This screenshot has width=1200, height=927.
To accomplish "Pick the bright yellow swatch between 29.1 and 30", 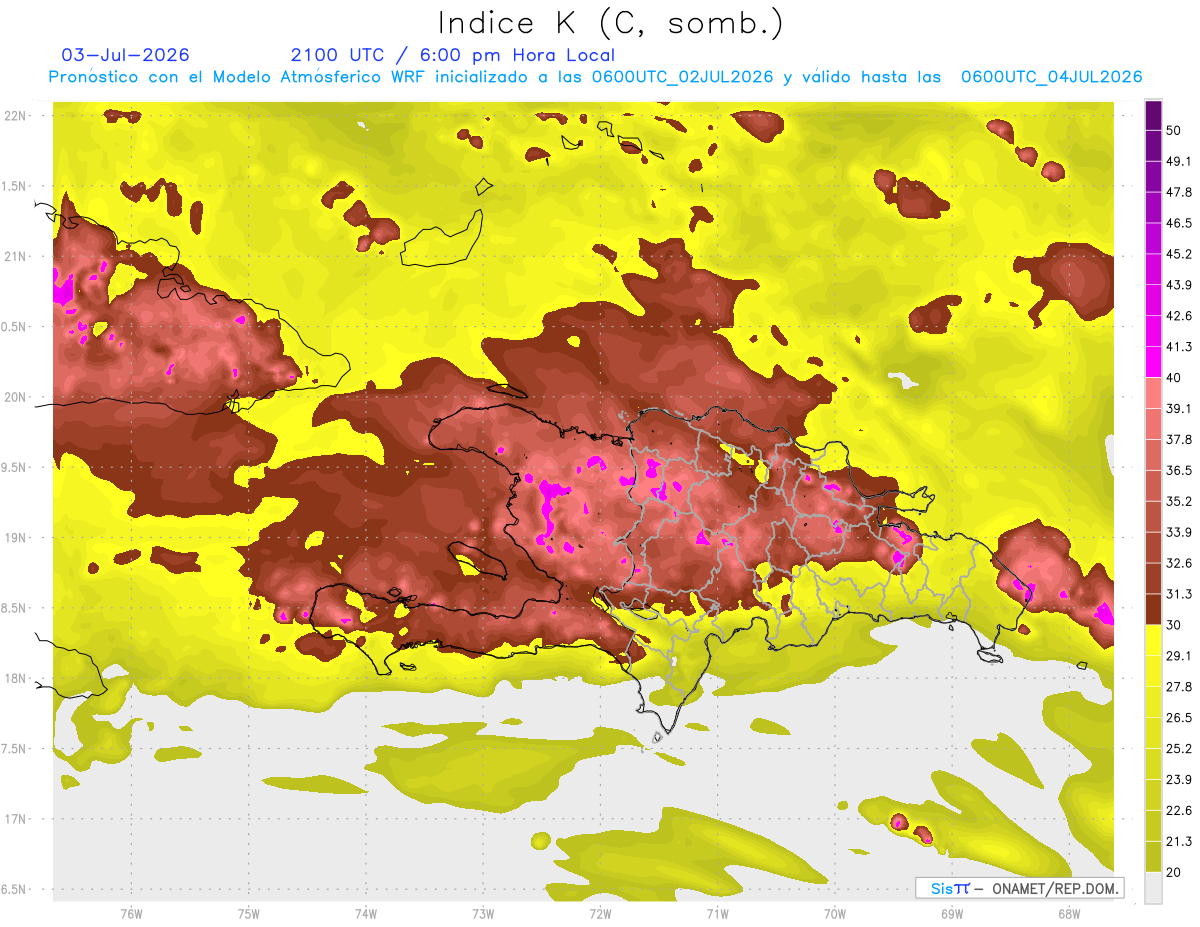I will (x=1153, y=641).
